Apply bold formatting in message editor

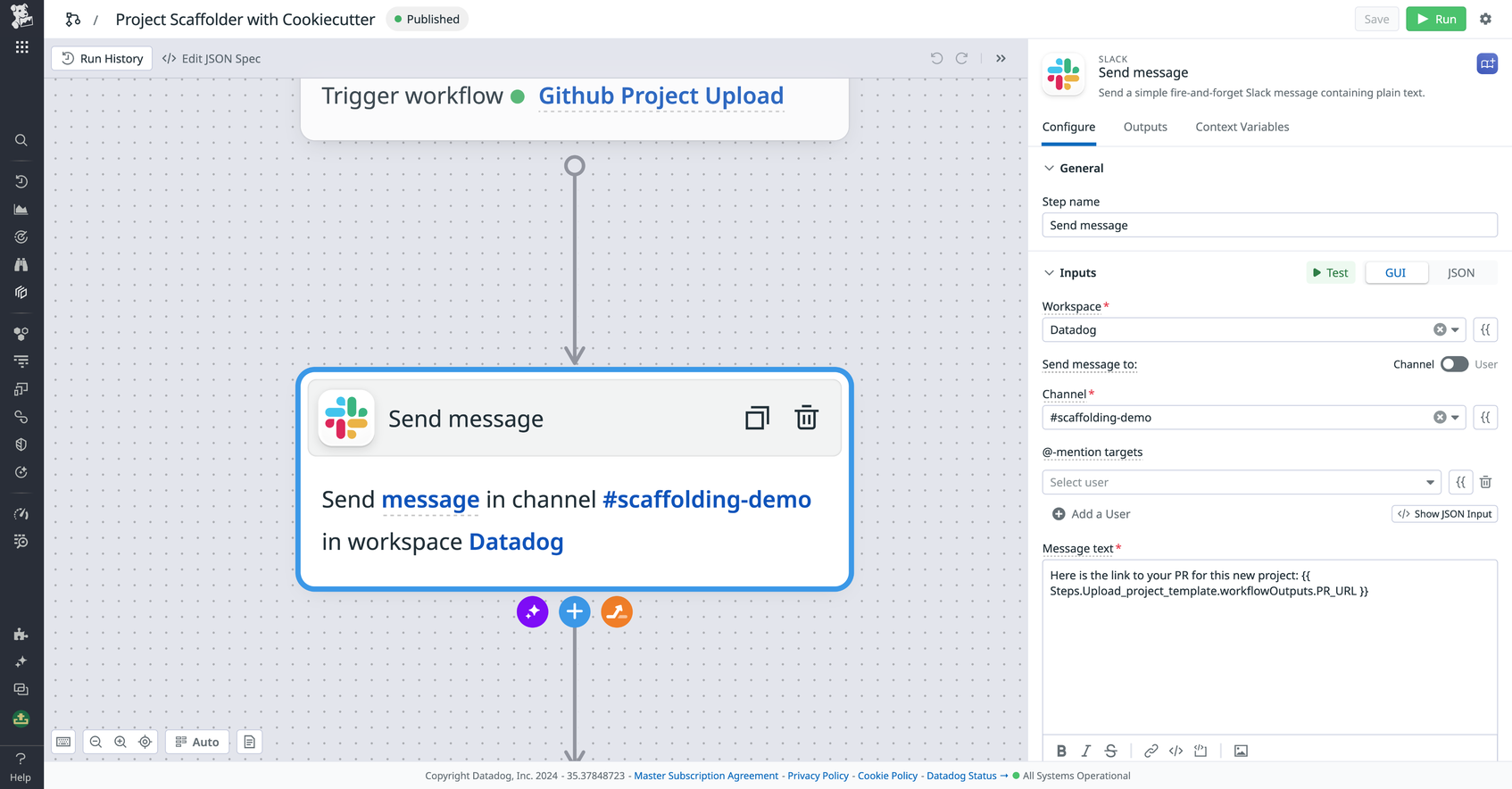1061,751
